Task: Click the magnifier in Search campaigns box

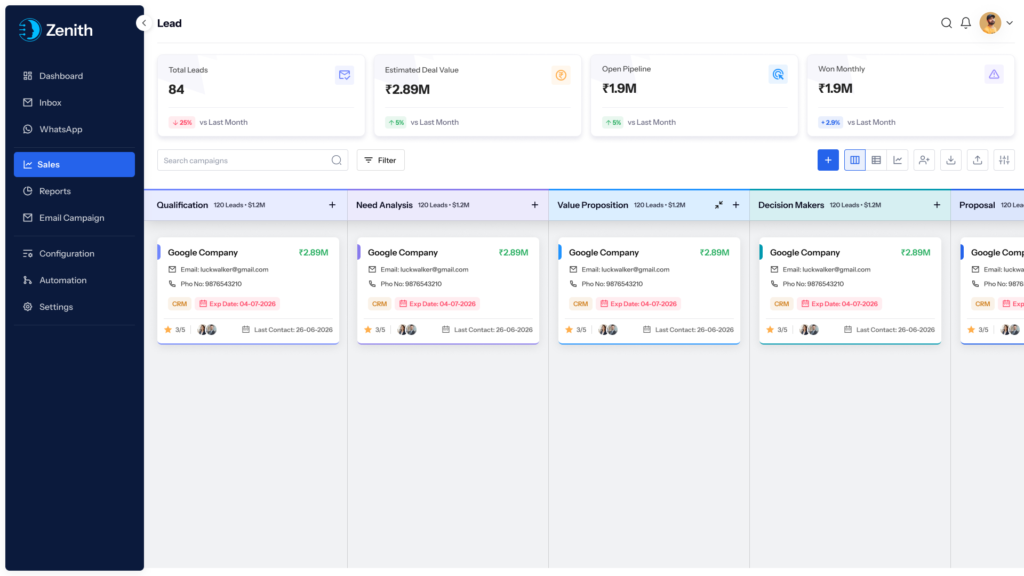Action: click(x=336, y=160)
